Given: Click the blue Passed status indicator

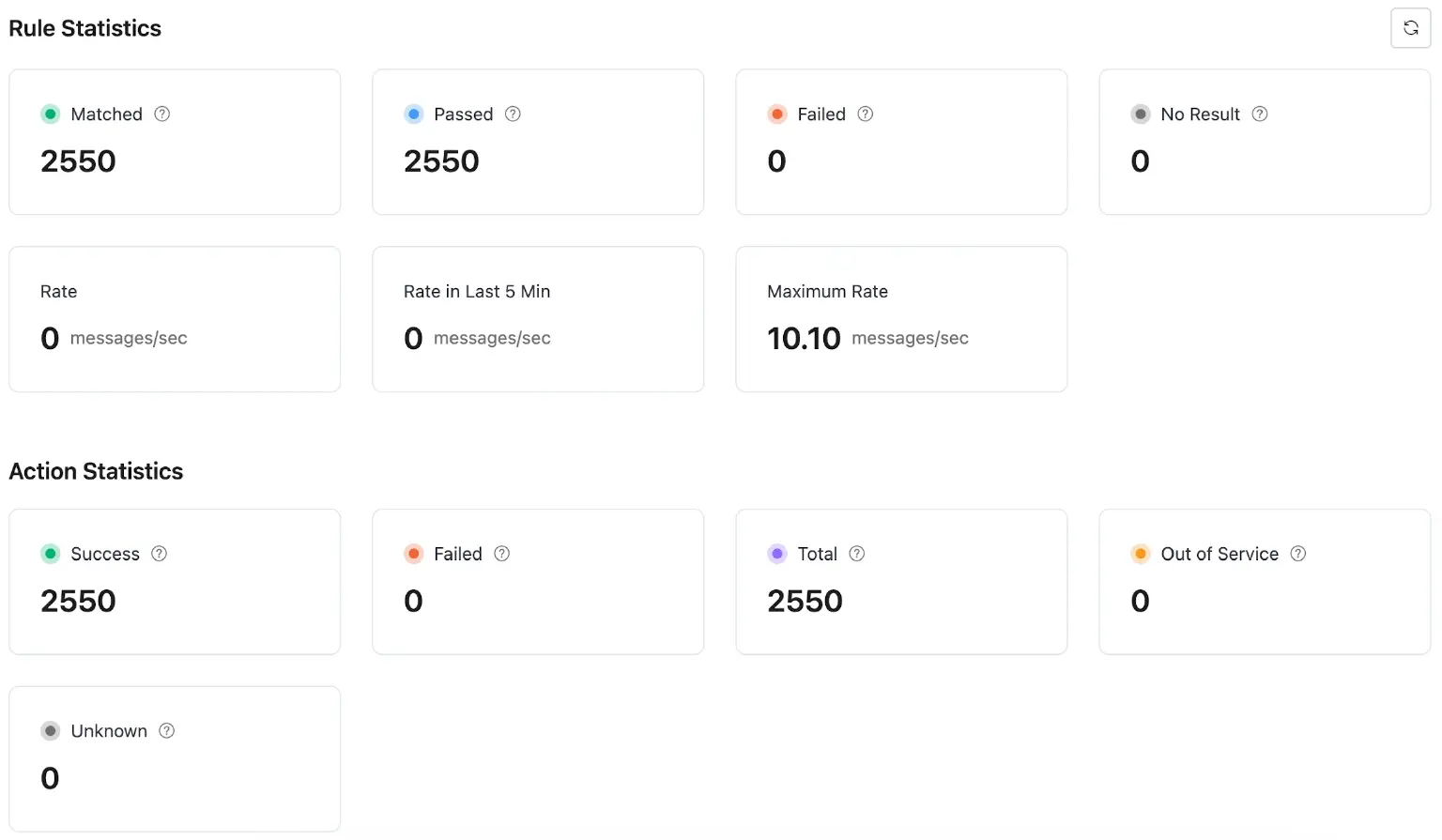Looking at the screenshot, I should click(413, 114).
